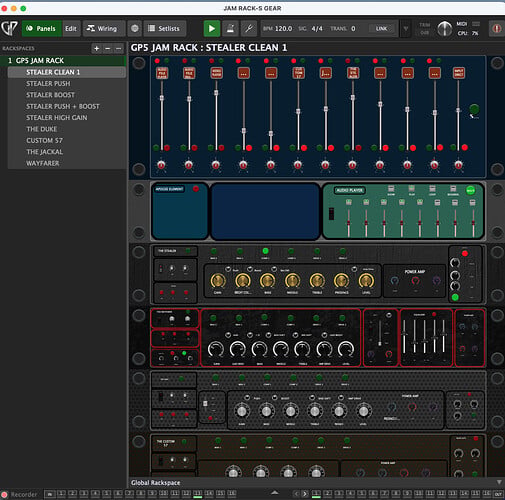The height and width of the screenshot is (500, 505).
Task: Select the STEALER PUSH + BOOST variation
Action: (x=67, y=106)
